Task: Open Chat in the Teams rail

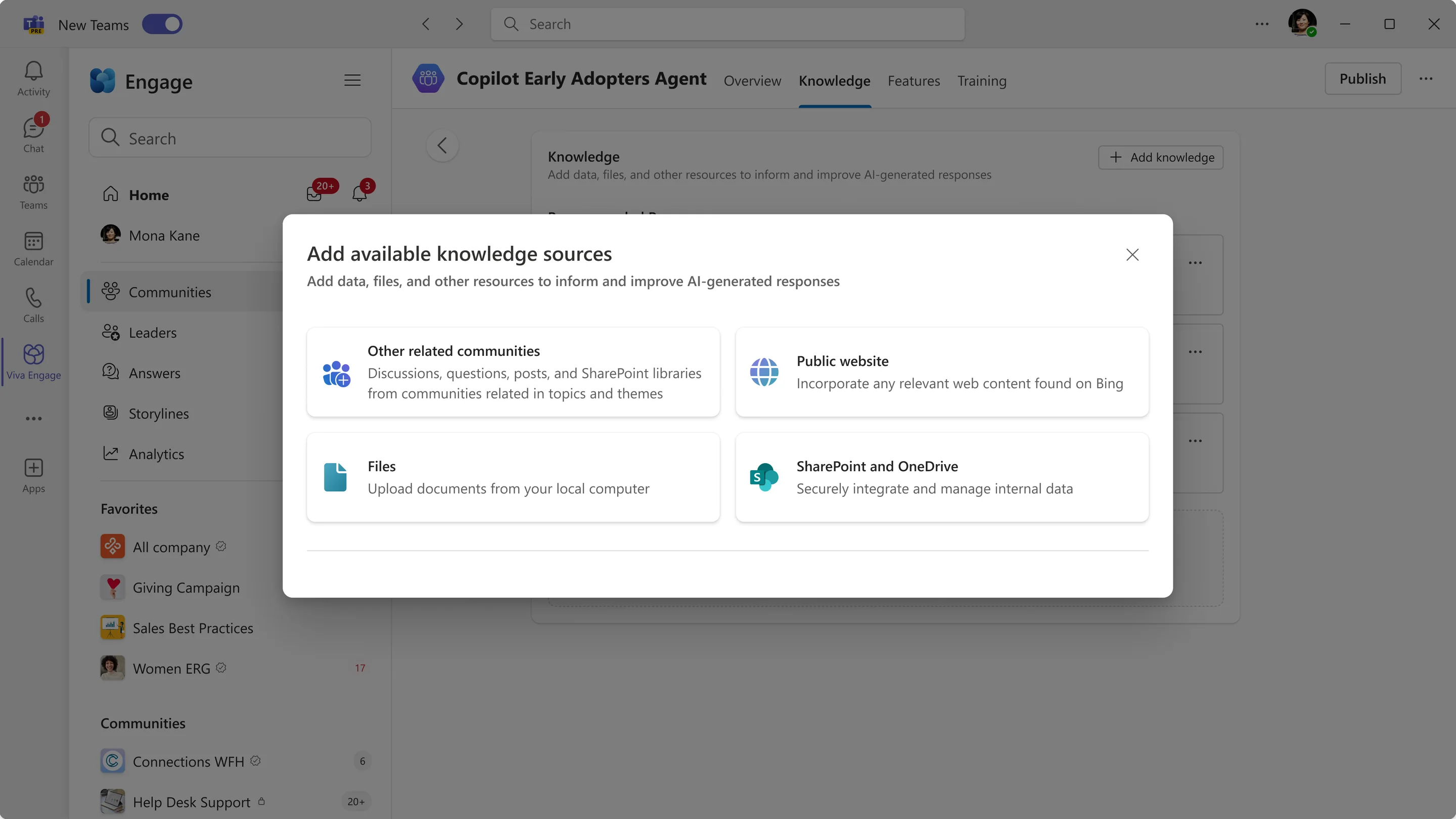Action: click(33, 135)
